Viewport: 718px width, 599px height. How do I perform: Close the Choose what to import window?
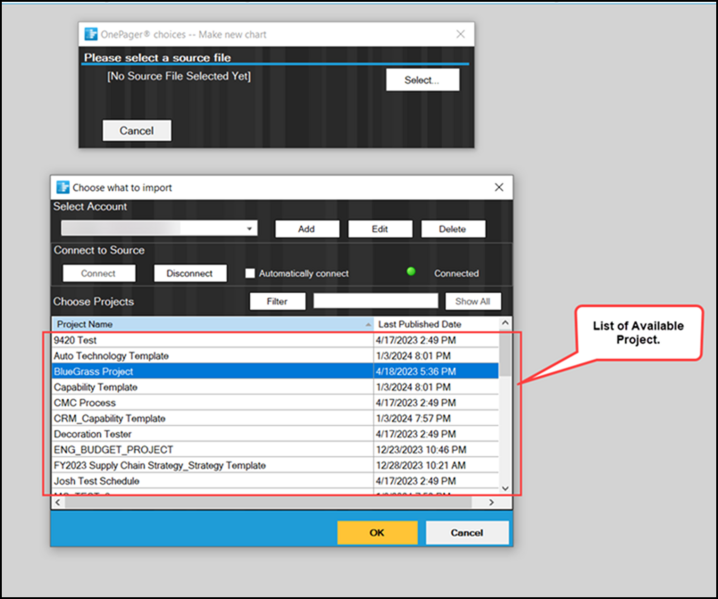(499, 187)
